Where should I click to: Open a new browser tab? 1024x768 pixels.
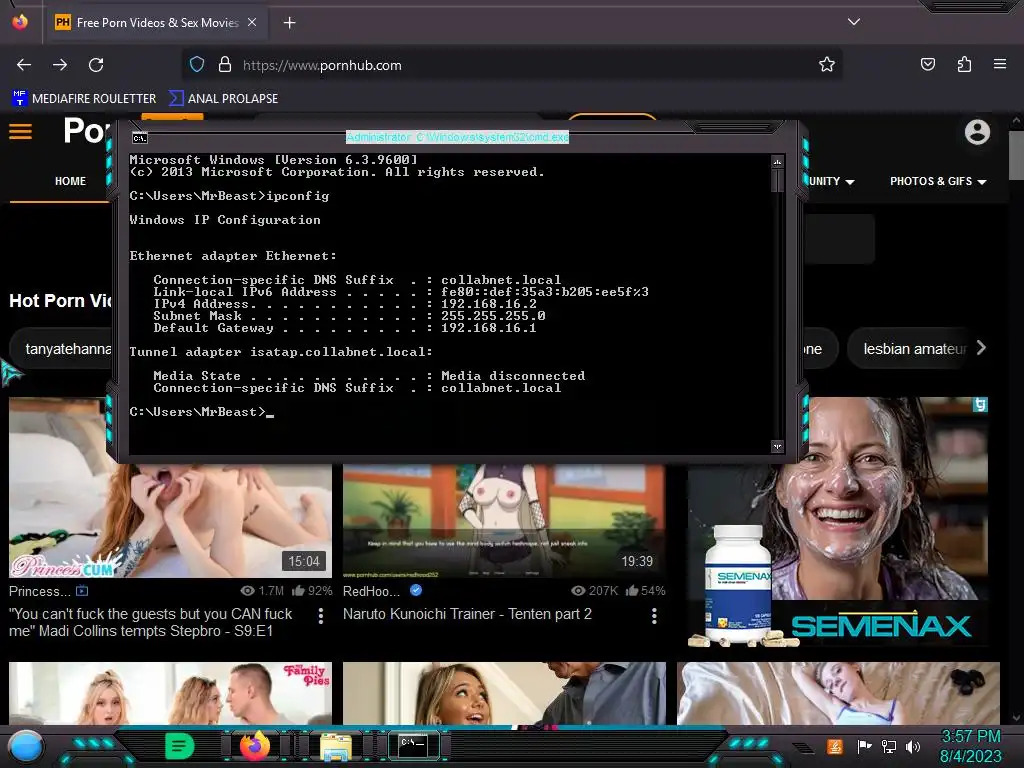tap(289, 23)
